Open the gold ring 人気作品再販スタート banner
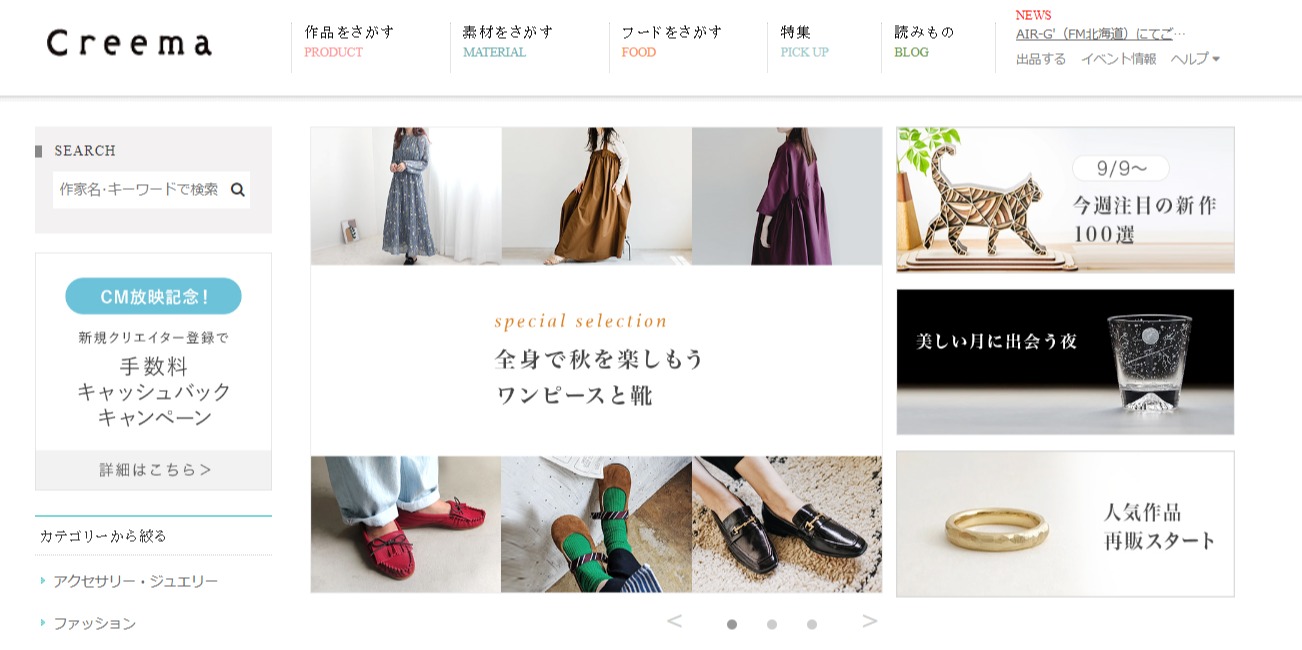The image size is (1302, 650). click(1065, 524)
